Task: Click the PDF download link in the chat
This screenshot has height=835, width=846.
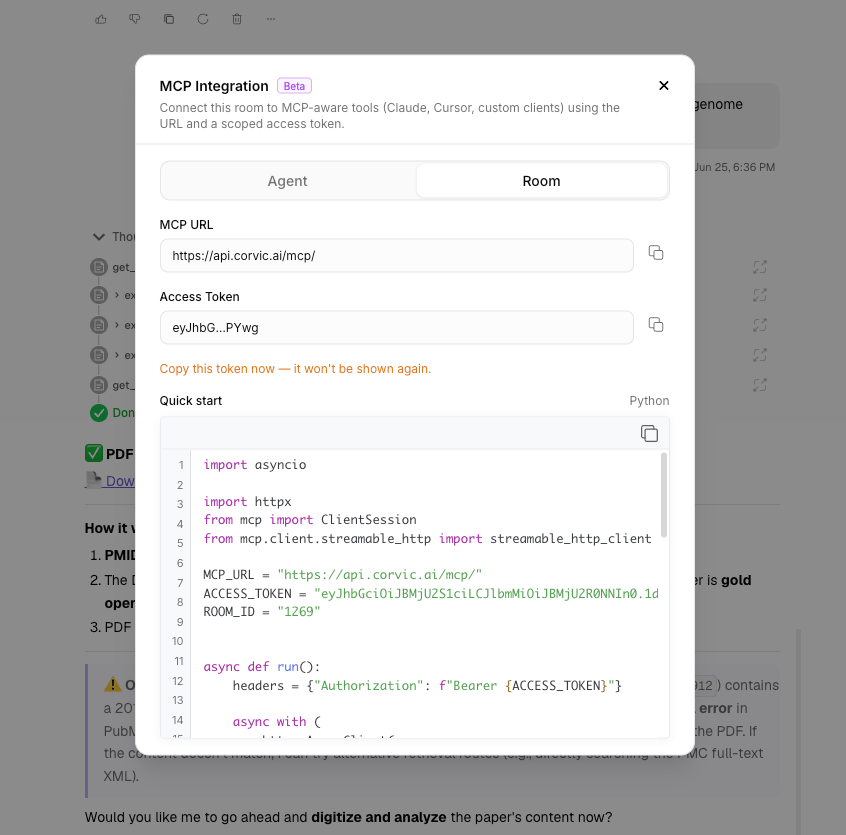Action: [110, 481]
